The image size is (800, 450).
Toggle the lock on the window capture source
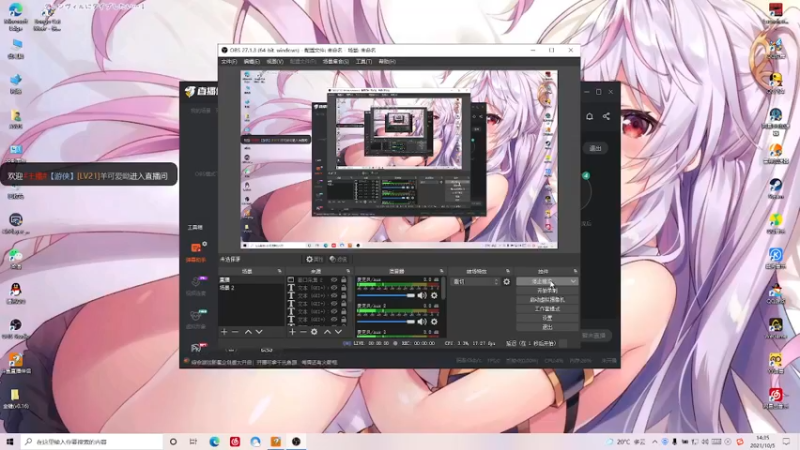(344, 280)
